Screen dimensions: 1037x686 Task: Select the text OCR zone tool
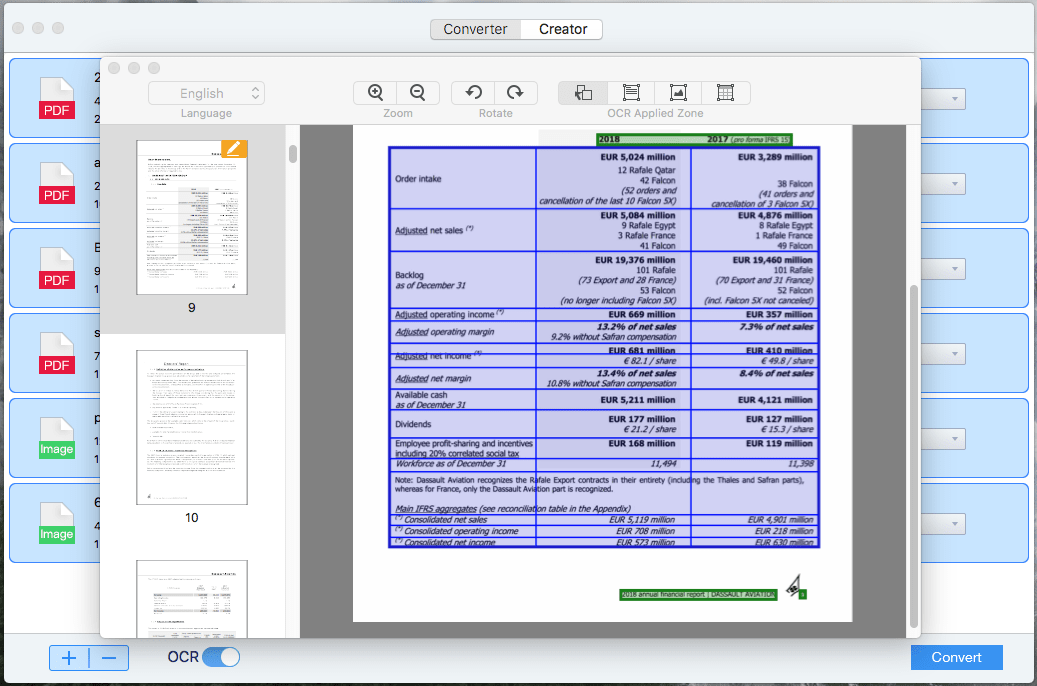631,92
